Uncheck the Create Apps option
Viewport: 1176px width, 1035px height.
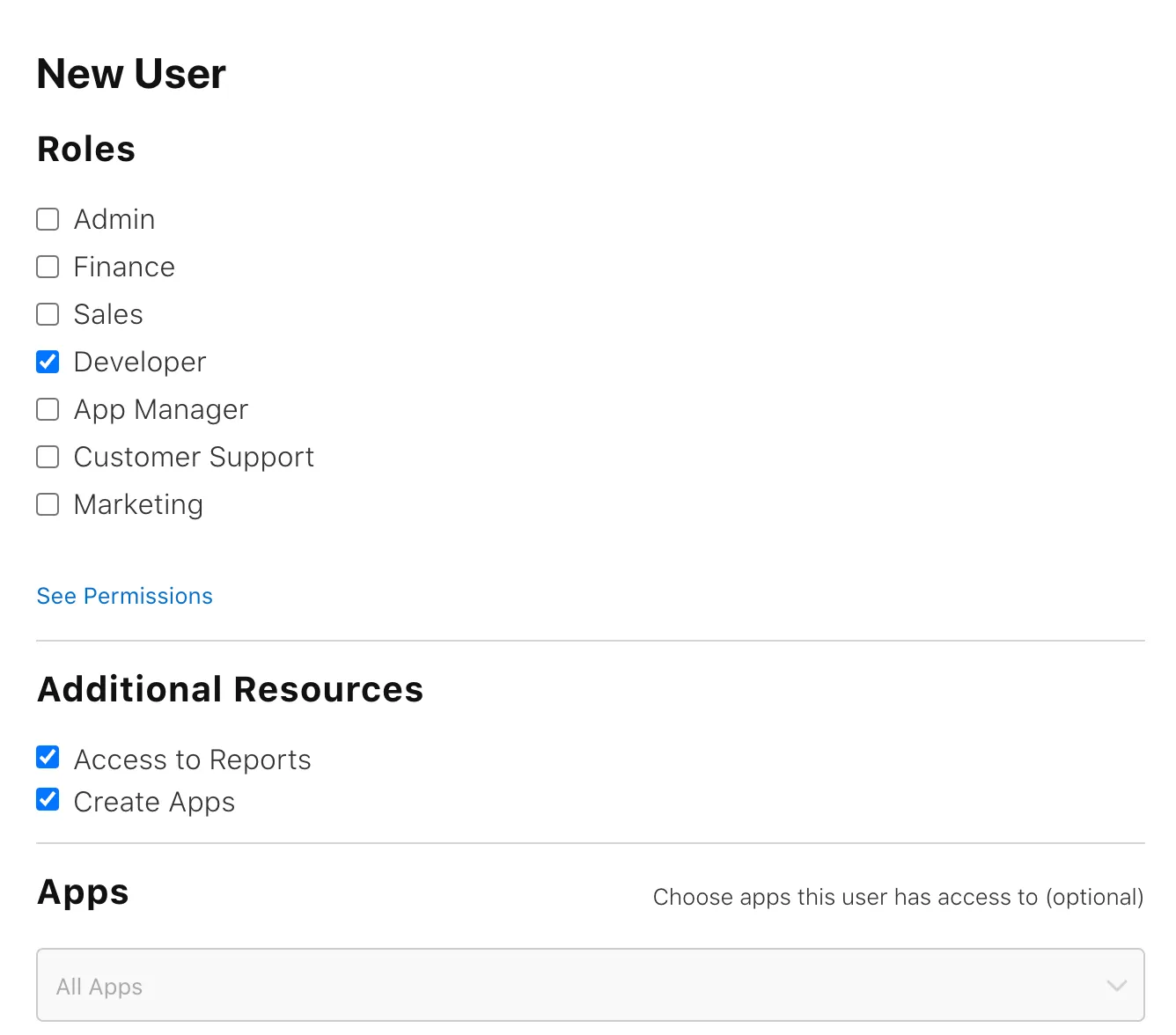48,799
